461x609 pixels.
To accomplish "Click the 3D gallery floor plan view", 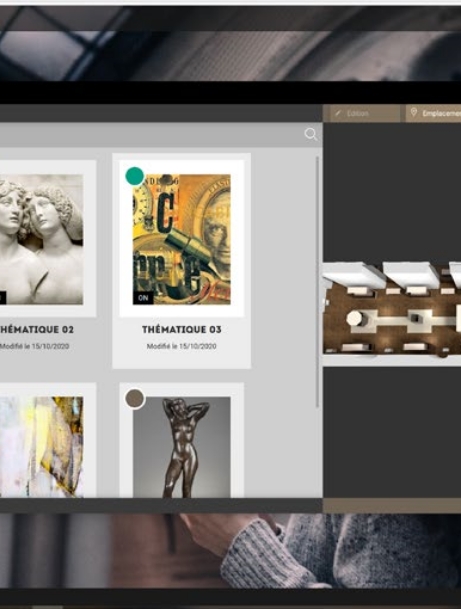I will coord(392,314).
